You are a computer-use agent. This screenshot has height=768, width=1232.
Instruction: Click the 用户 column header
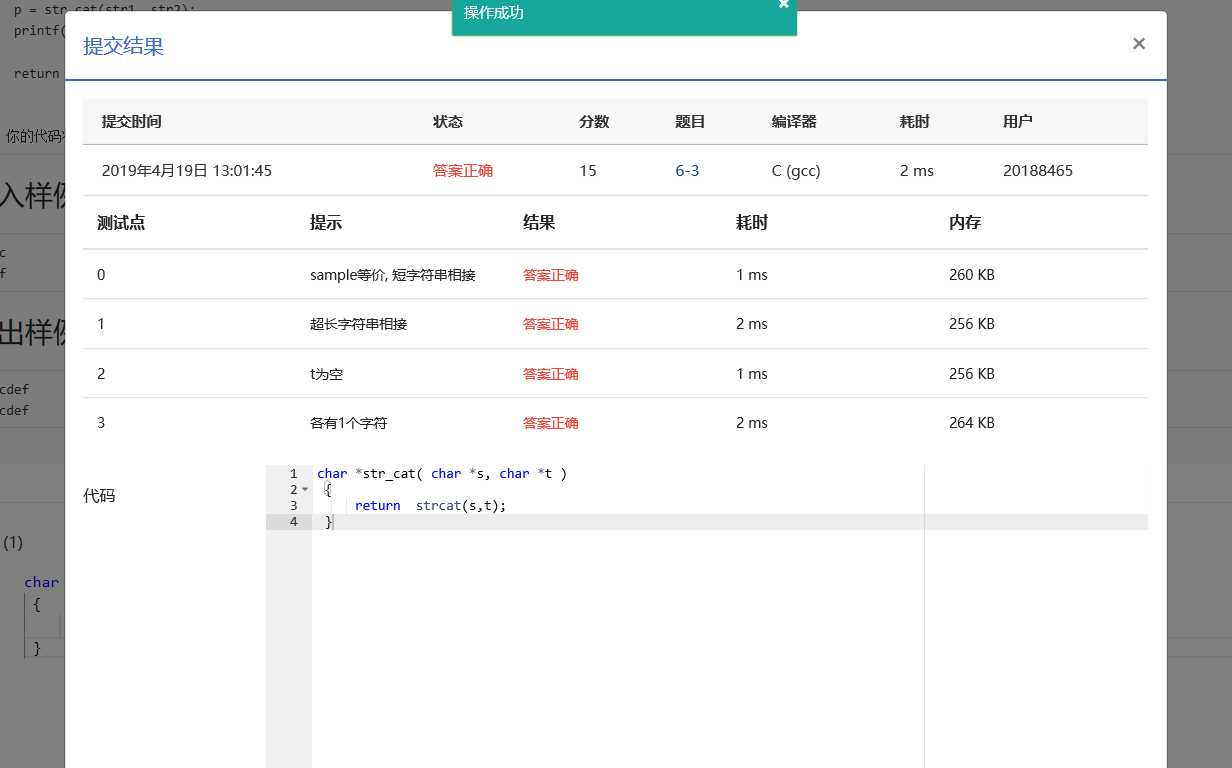point(1018,122)
